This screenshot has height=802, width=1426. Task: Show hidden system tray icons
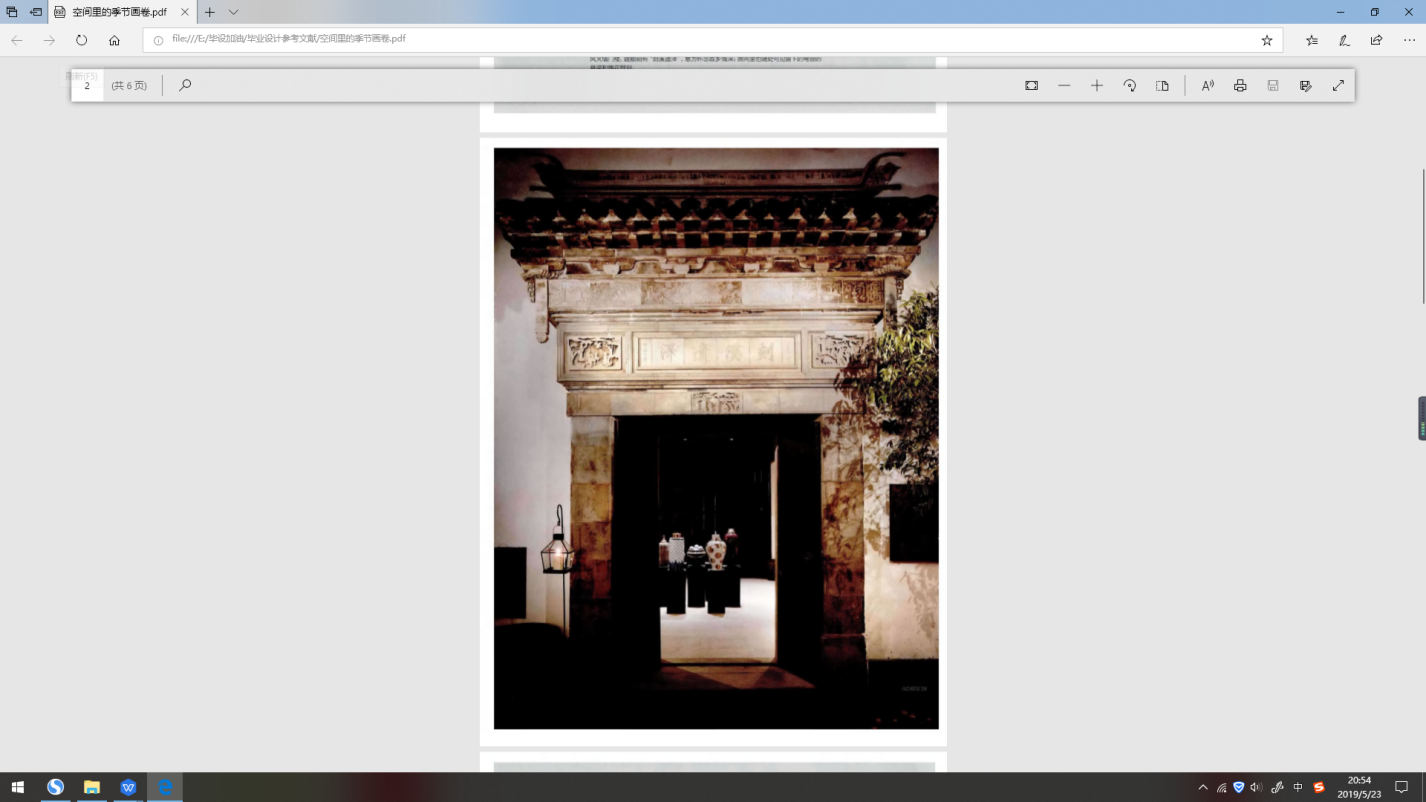(x=1202, y=787)
